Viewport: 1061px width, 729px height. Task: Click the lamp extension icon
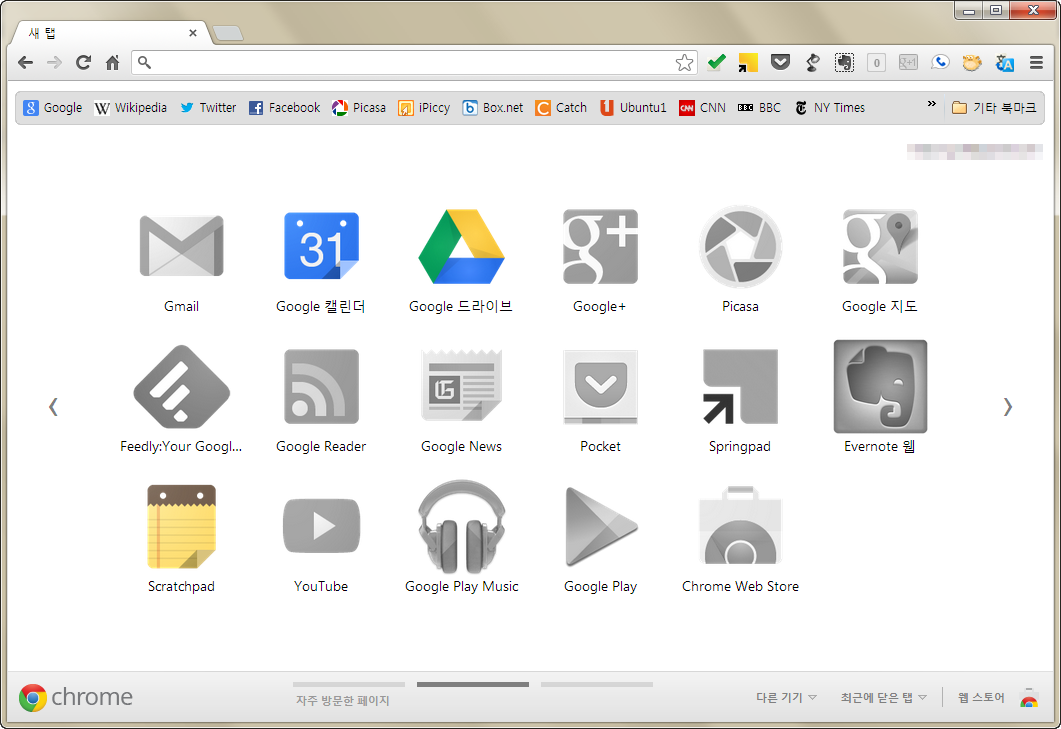(x=812, y=63)
